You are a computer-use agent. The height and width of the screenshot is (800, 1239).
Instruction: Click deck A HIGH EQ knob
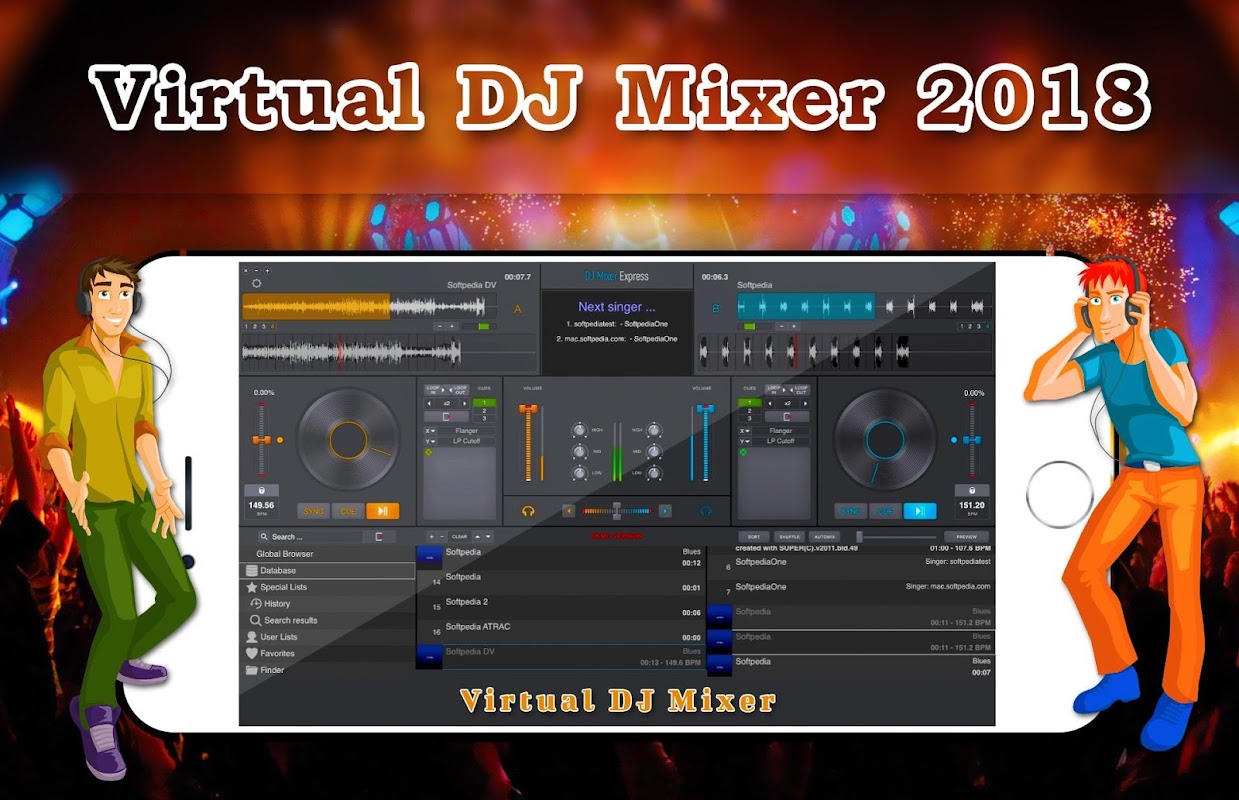[579, 430]
